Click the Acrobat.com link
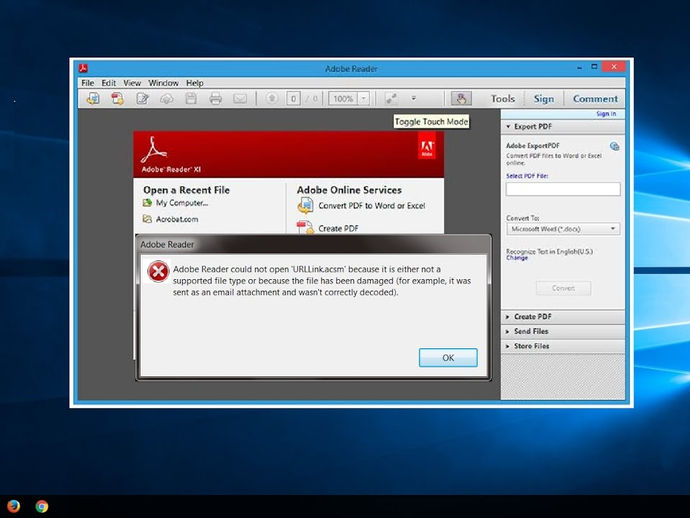Viewport: 690px width, 518px height. [177, 219]
